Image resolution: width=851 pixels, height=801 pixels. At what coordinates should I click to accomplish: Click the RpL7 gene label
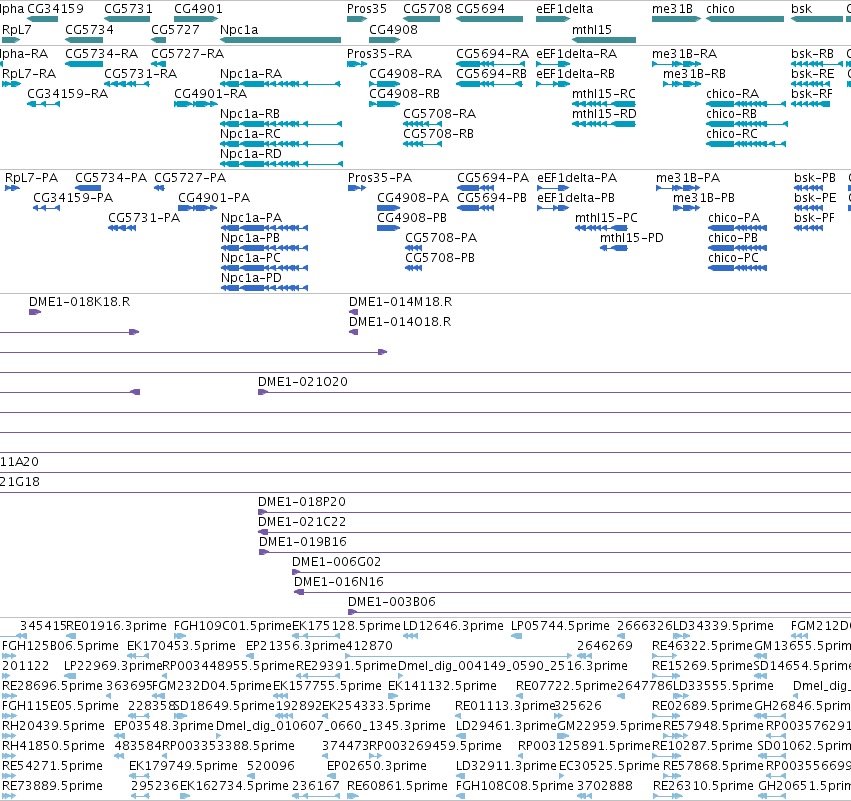click(x=17, y=29)
